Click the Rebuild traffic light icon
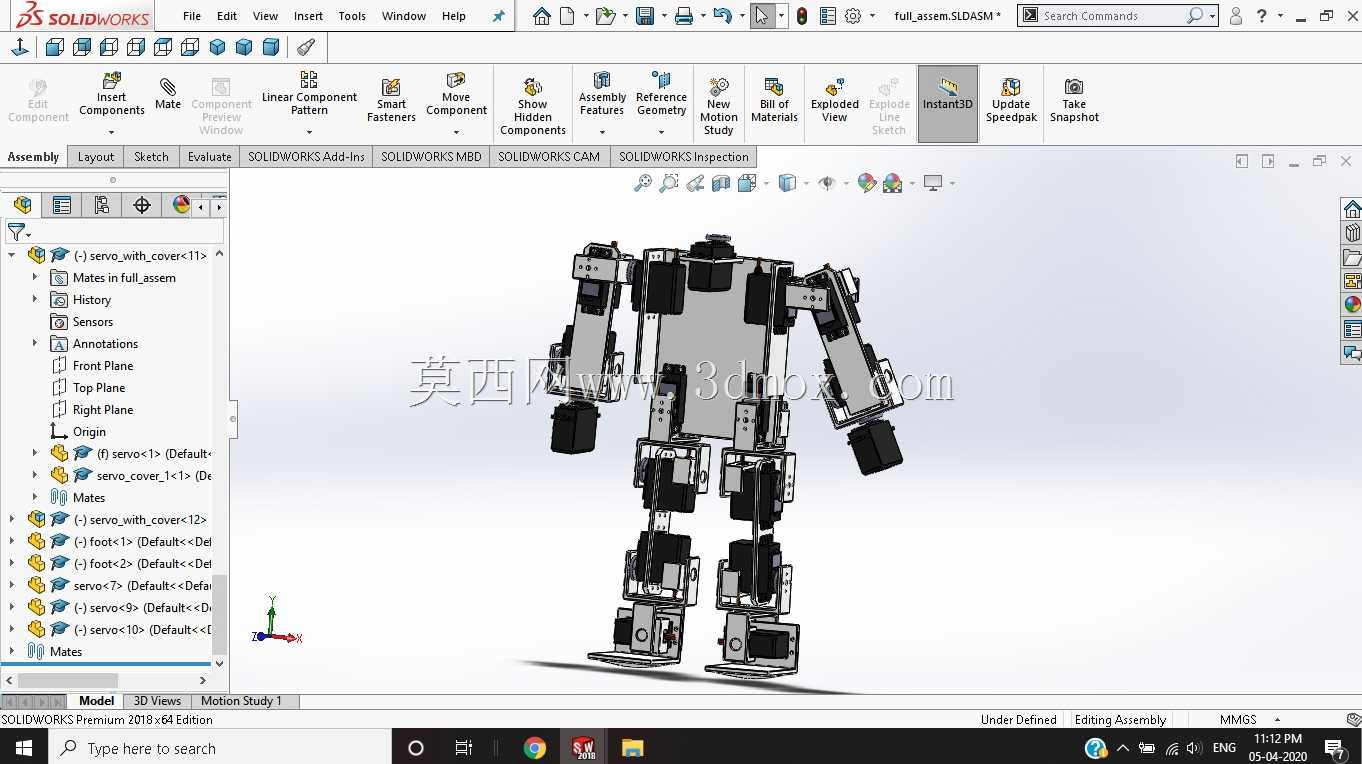Screen dimensions: 1362x764 tap(802, 16)
